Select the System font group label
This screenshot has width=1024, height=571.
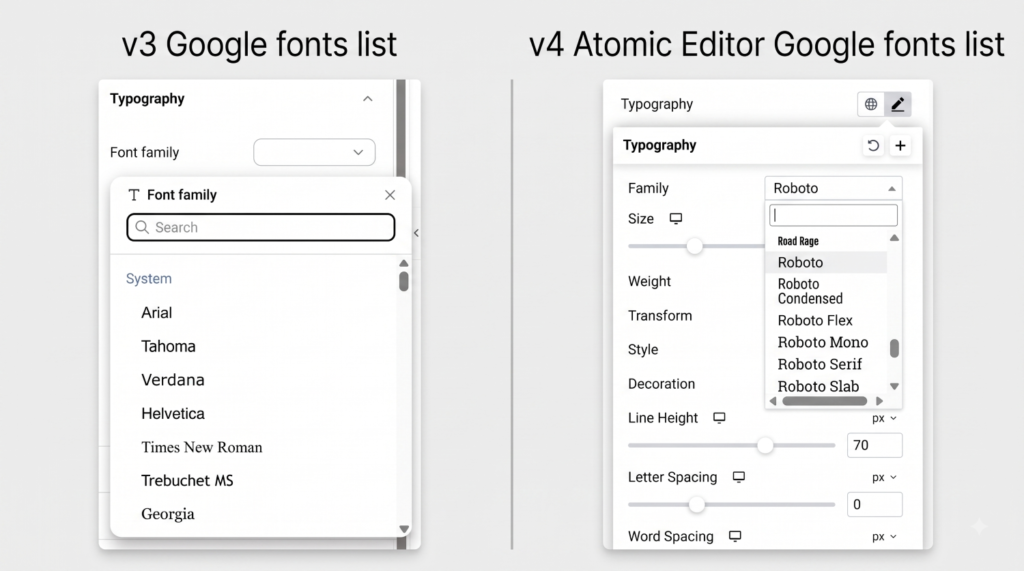pyautogui.click(x=149, y=278)
